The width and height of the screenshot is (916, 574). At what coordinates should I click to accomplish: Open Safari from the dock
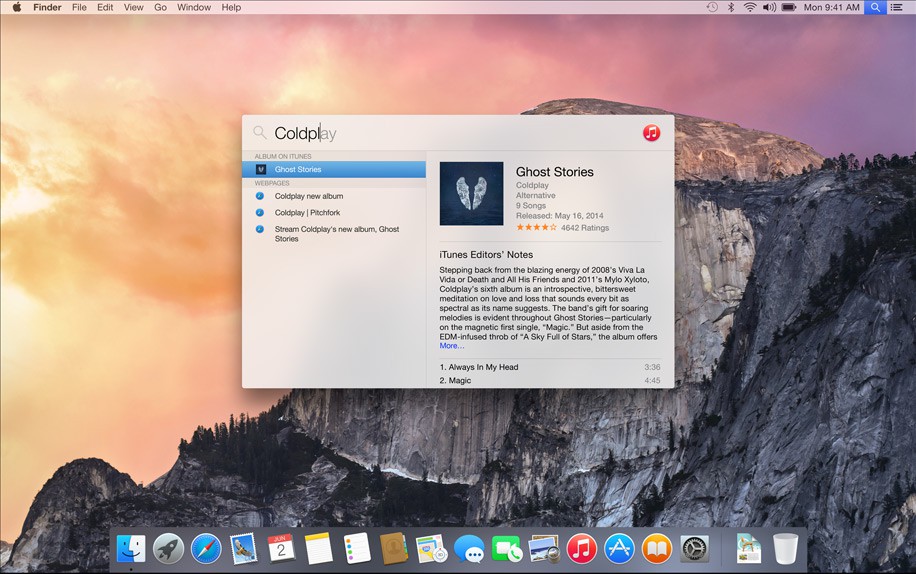point(206,548)
